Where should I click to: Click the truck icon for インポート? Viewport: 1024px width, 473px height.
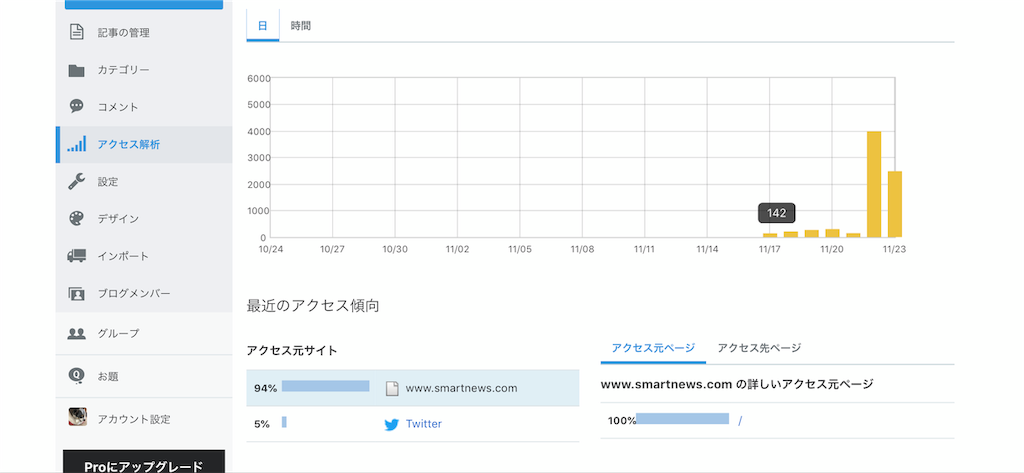coord(77,255)
